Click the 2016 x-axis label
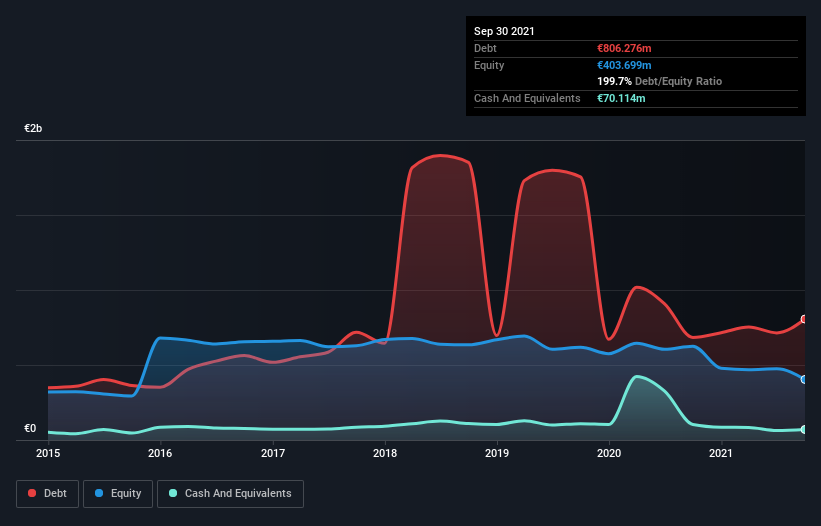This screenshot has width=821, height=526. (160, 453)
